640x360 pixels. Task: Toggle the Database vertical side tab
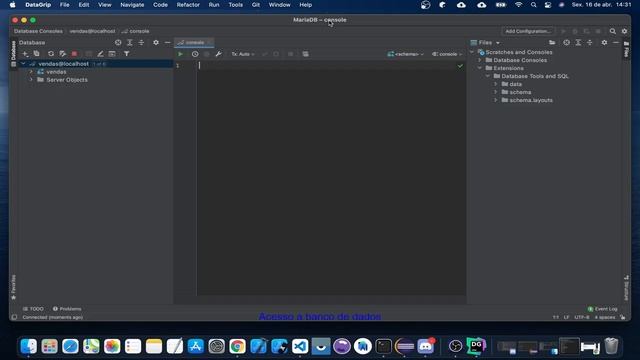point(13,53)
